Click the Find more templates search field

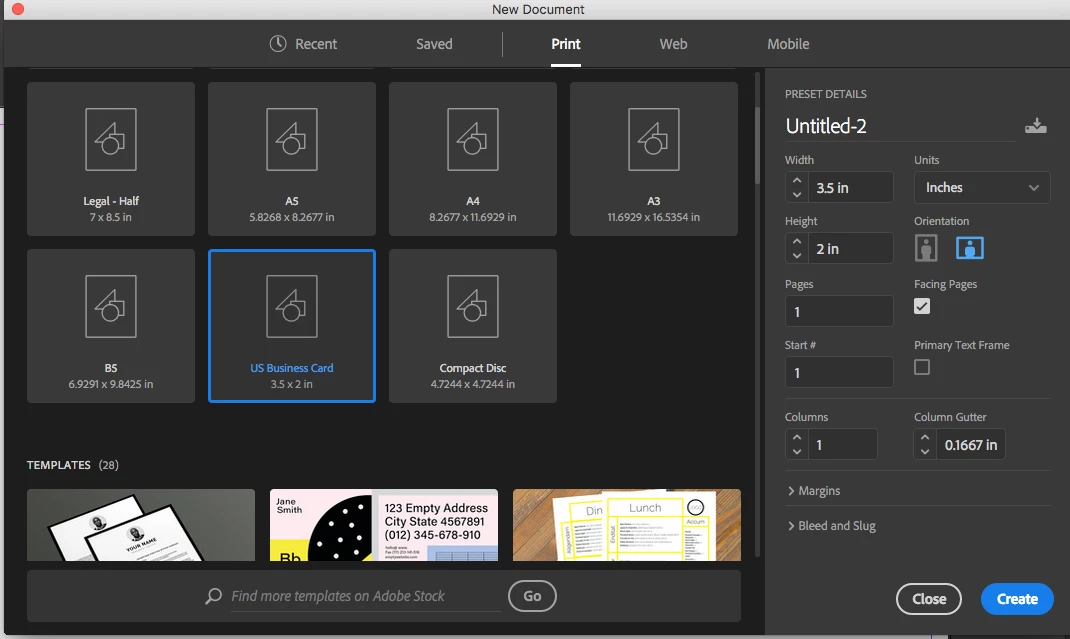(x=365, y=596)
